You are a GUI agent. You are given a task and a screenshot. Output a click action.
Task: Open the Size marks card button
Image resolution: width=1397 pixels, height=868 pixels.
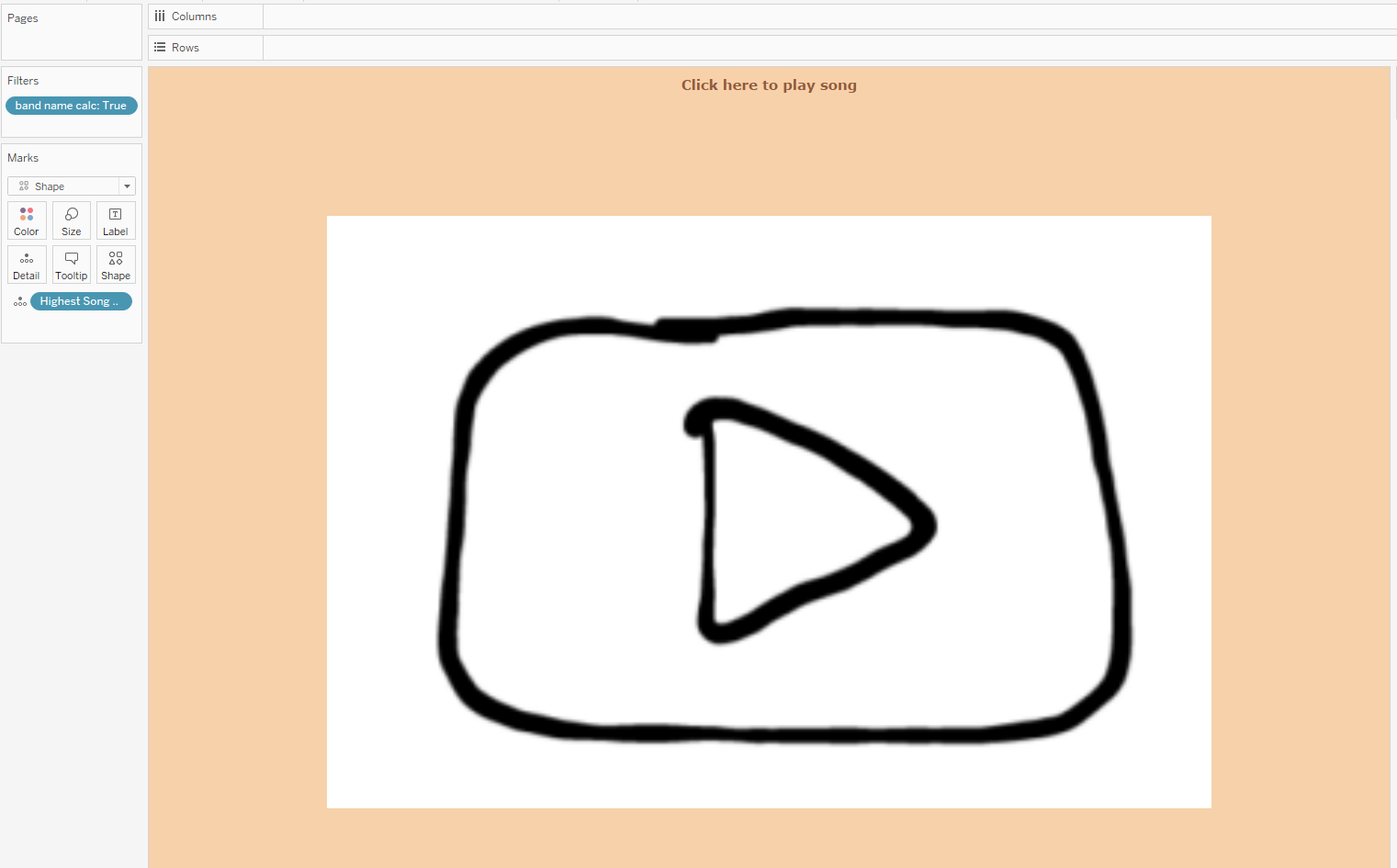pyautogui.click(x=72, y=220)
